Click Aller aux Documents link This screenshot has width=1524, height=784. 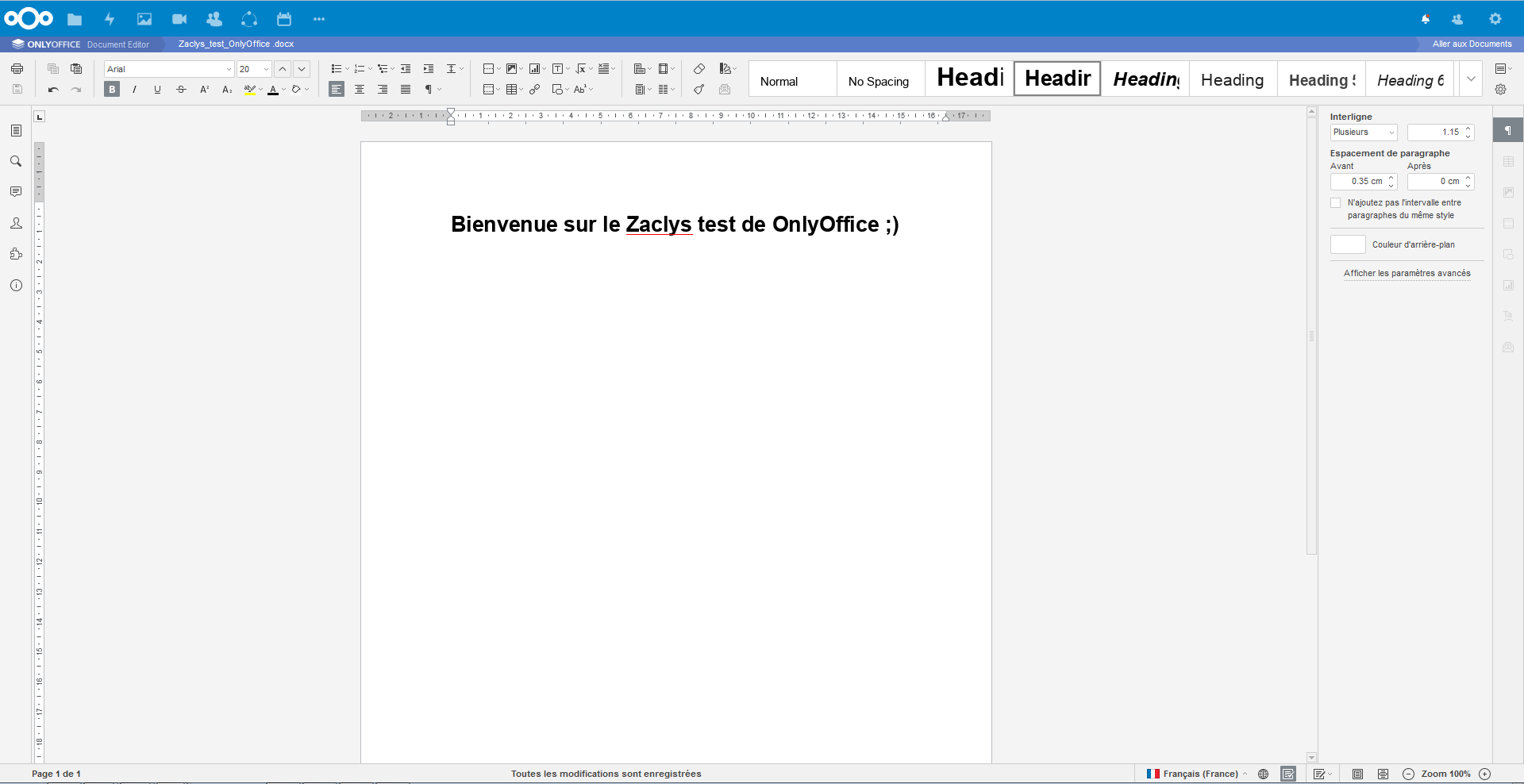pos(1472,44)
